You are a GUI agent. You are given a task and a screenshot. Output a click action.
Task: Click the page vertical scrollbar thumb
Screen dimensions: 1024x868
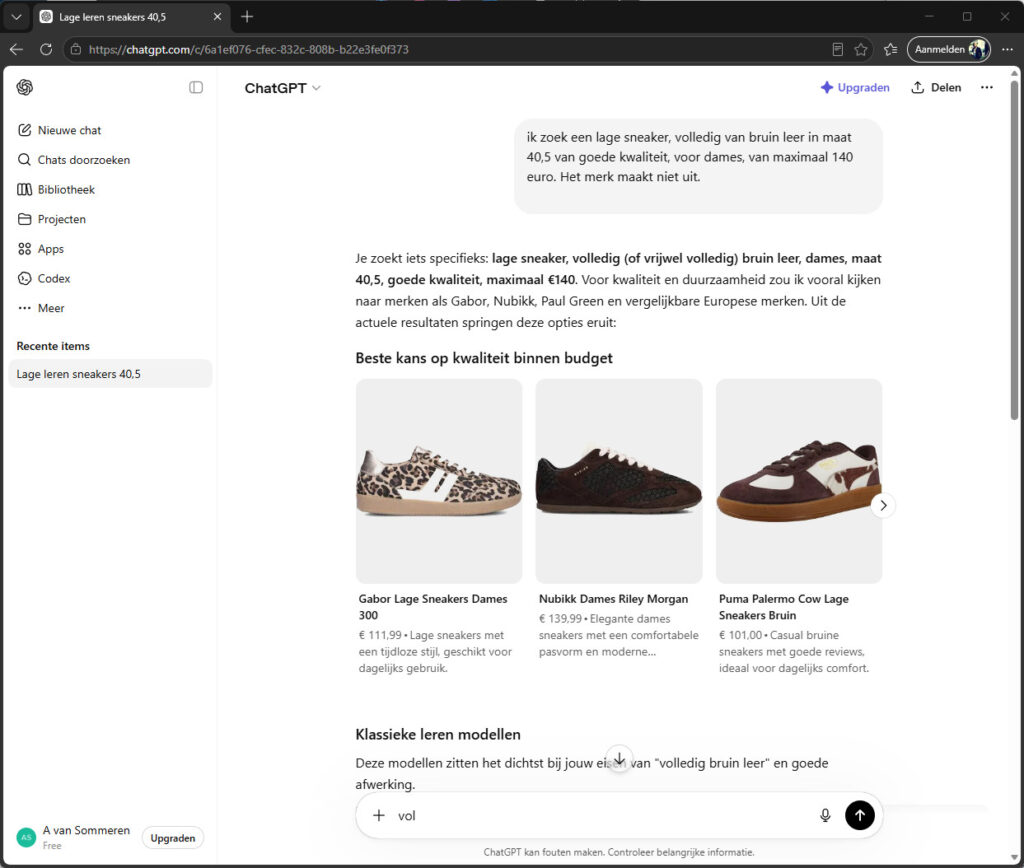pyautogui.click(x=1014, y=250)
